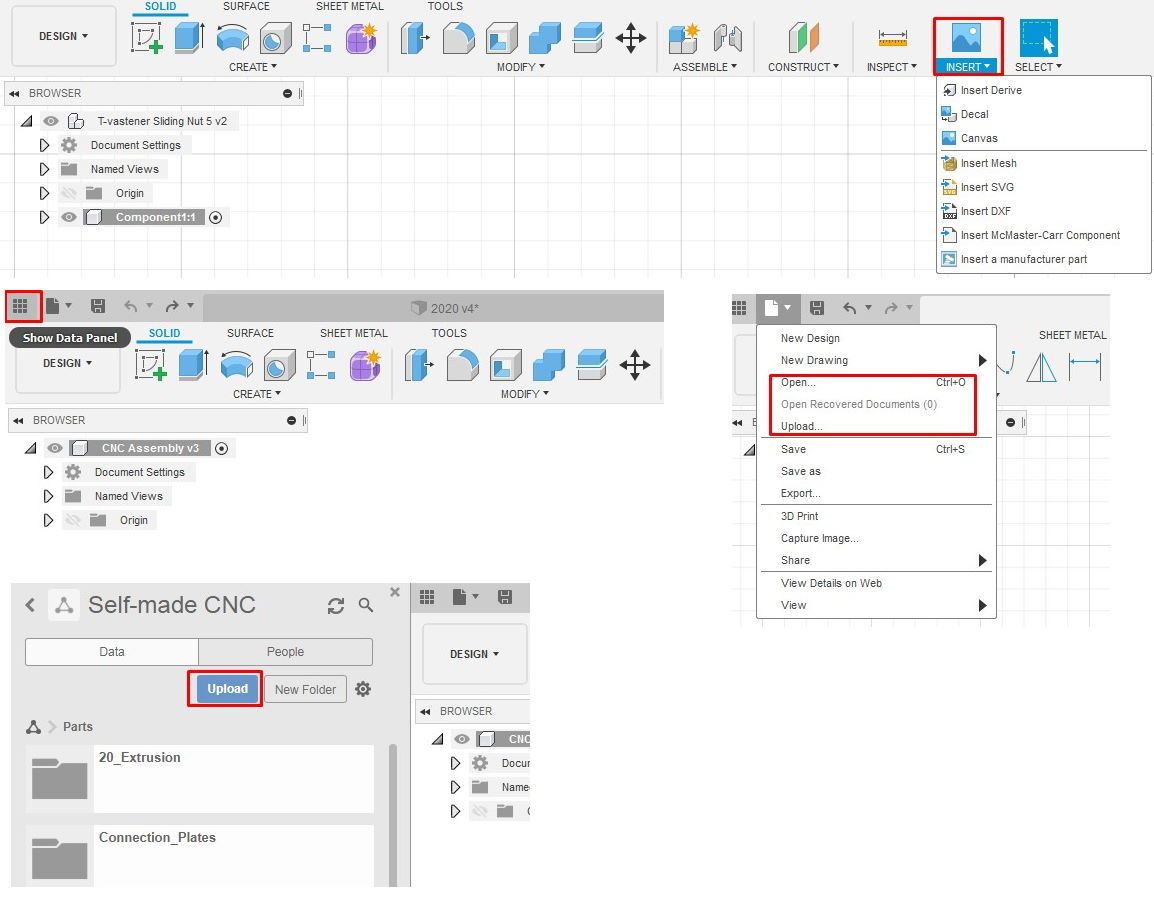1154x898 pixels.
Task: Click Measure icon under Inspect
Action: point(892,38)
